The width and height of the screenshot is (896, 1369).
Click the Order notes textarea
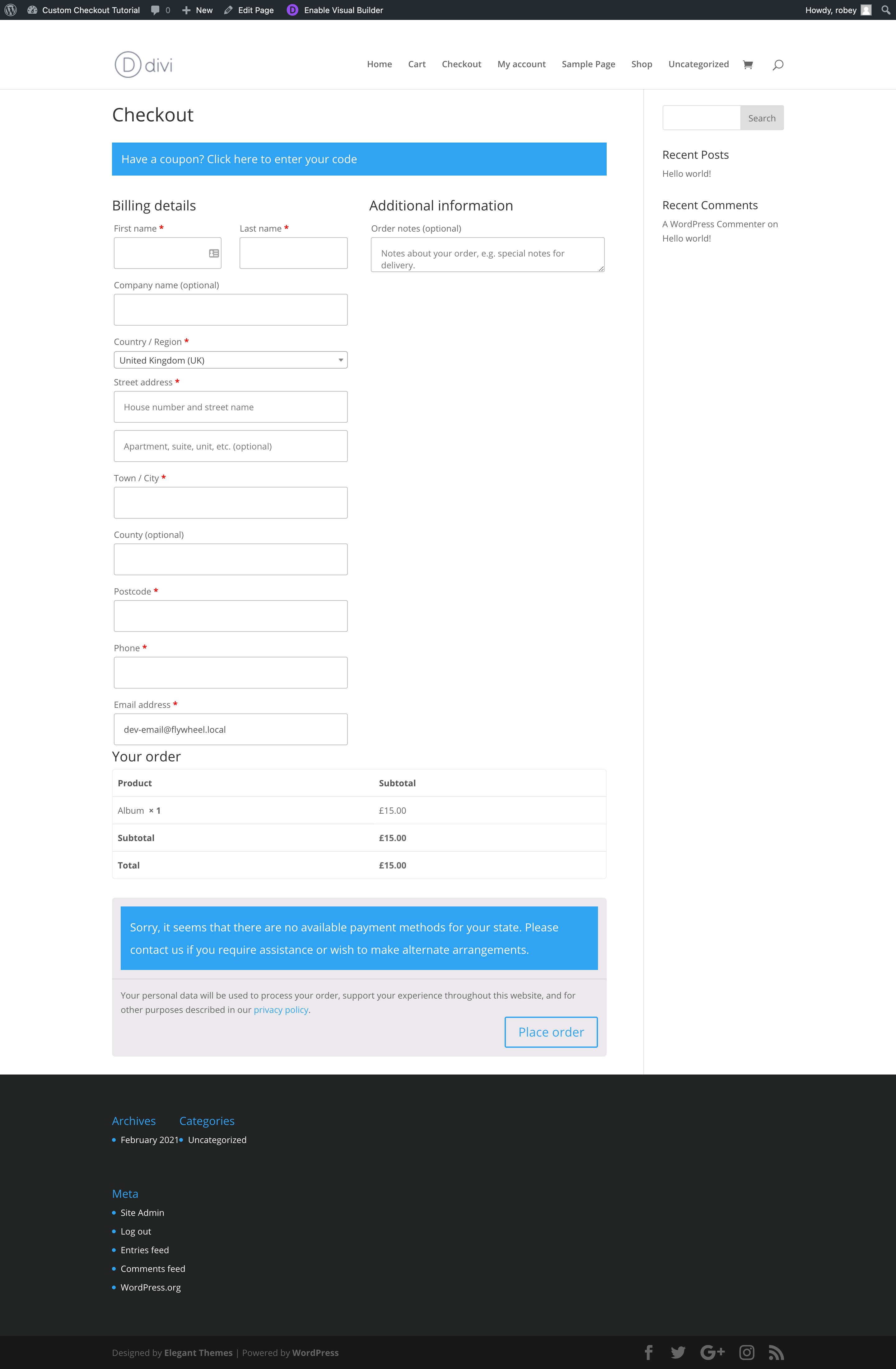[x=488, y=254]
